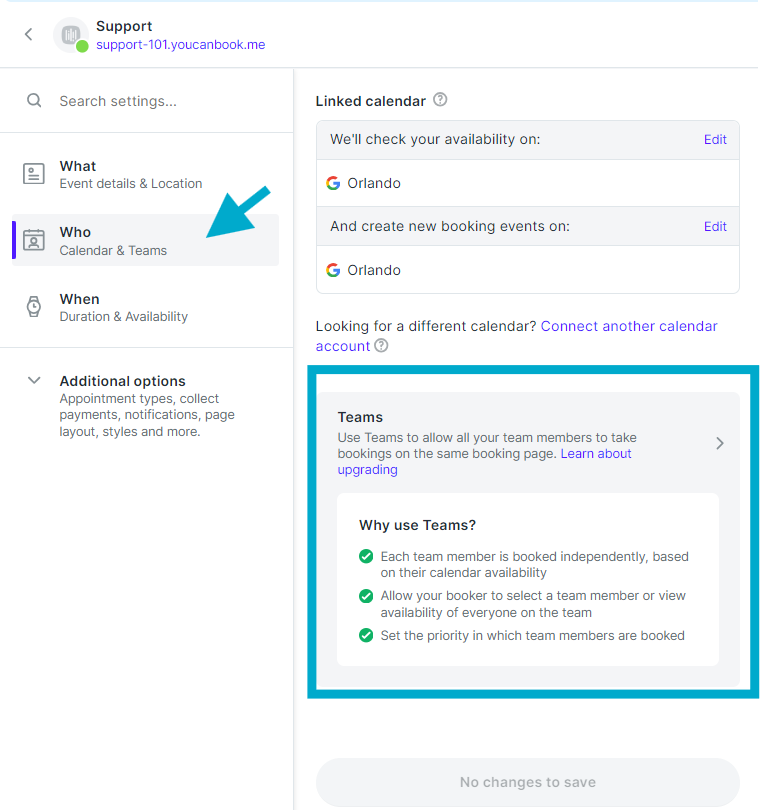This screenshot has width=760, height=810.
Task: Click the Support profile avatar icon
Action: [x=71, y=35]
